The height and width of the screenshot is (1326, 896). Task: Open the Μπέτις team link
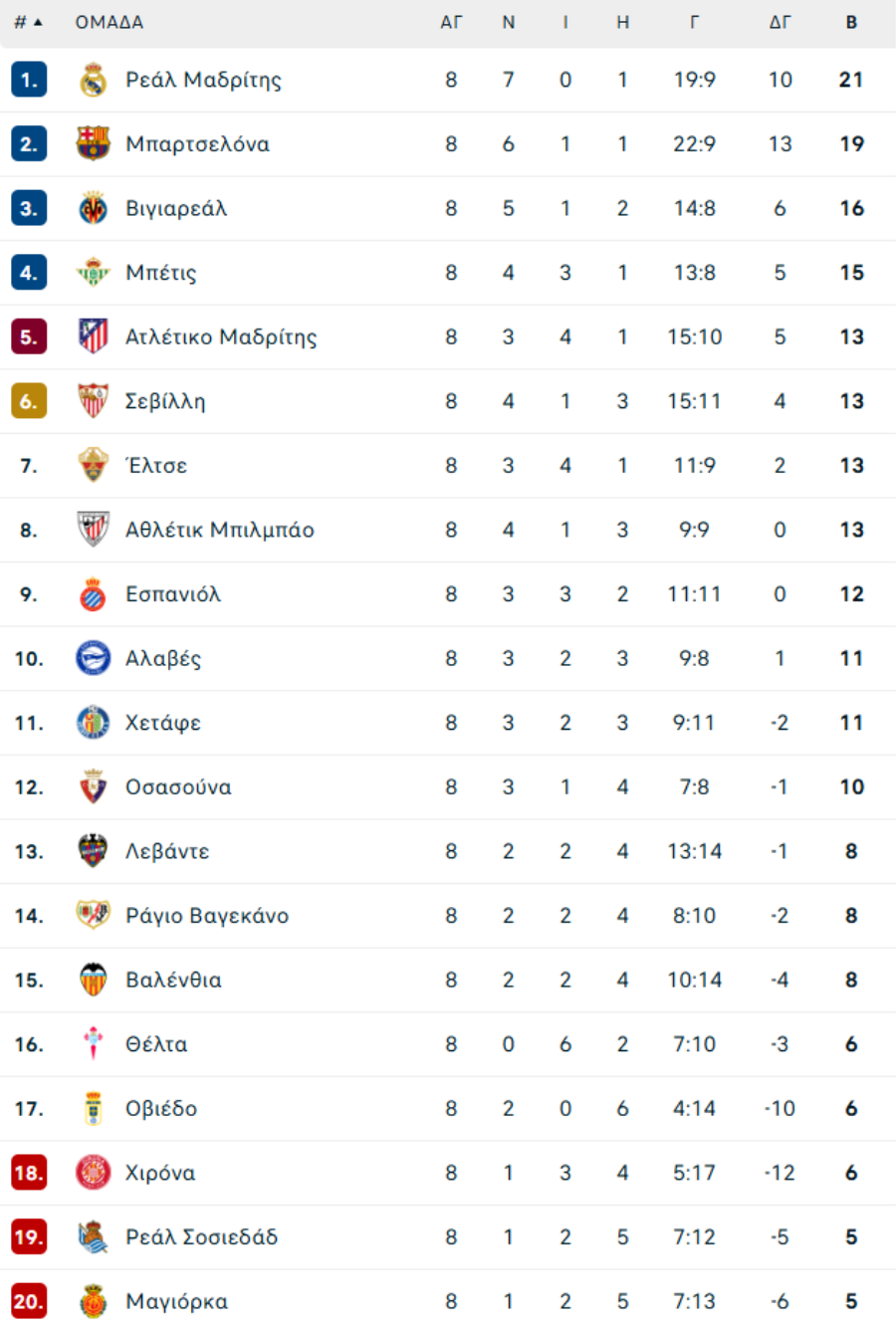click(x=161, y=273)
